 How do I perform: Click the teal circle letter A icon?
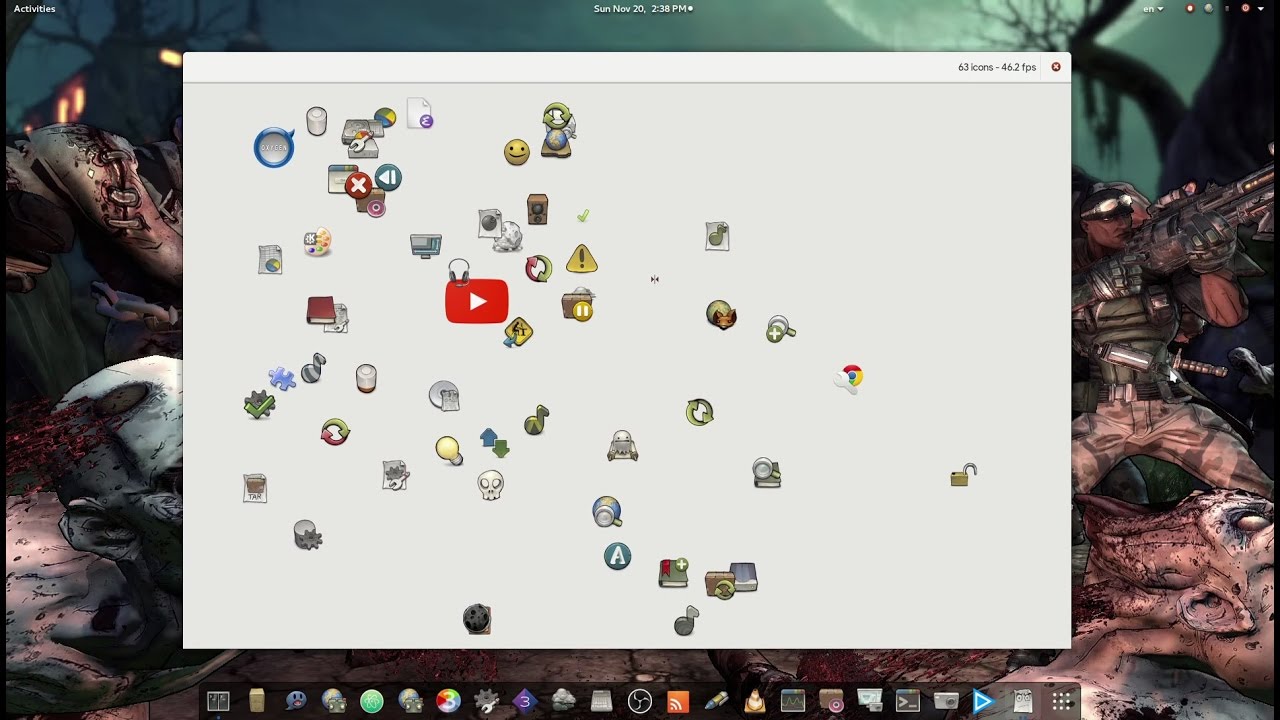[617, 556]
